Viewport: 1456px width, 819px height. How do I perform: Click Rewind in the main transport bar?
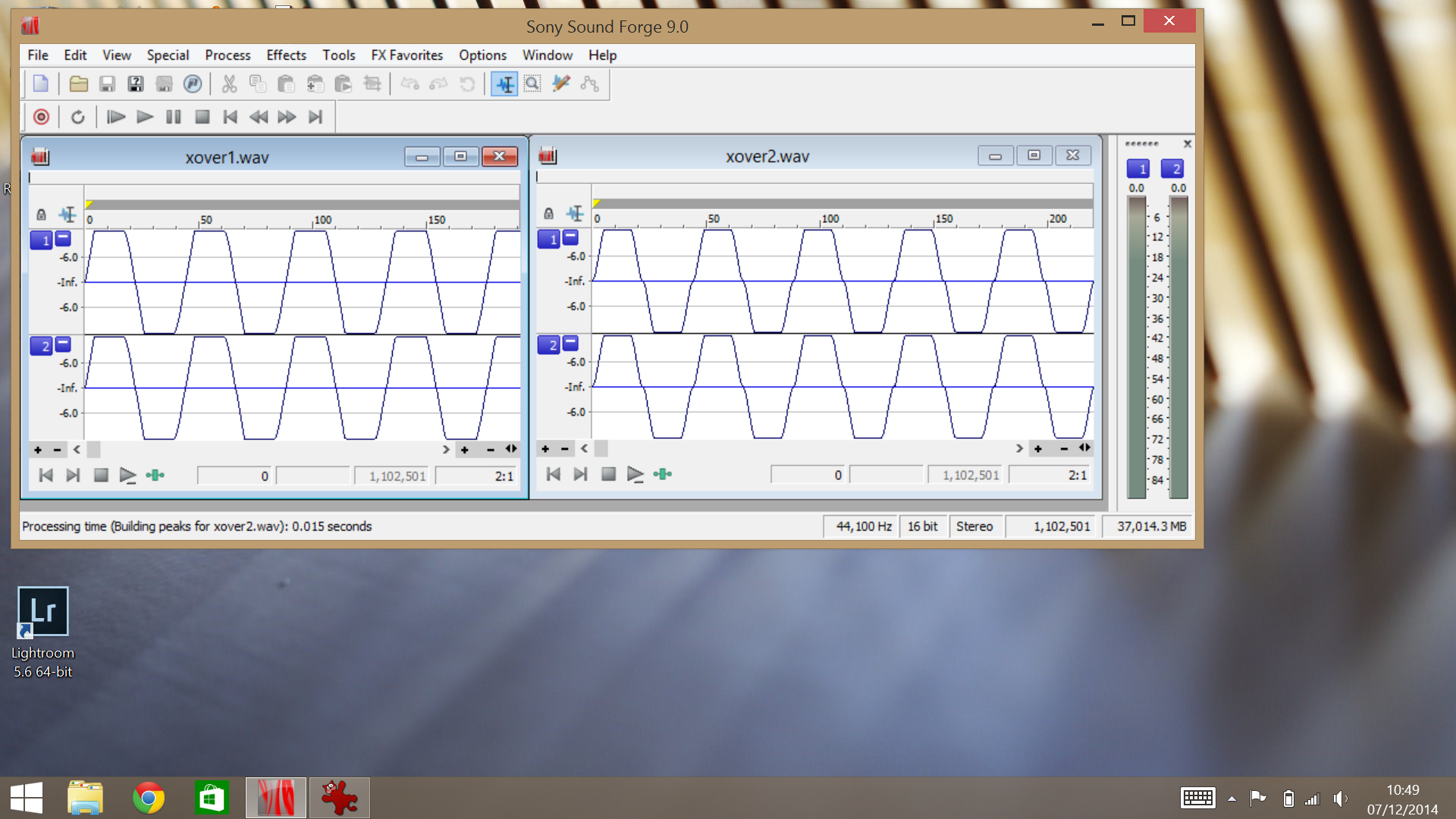(259, 117)
